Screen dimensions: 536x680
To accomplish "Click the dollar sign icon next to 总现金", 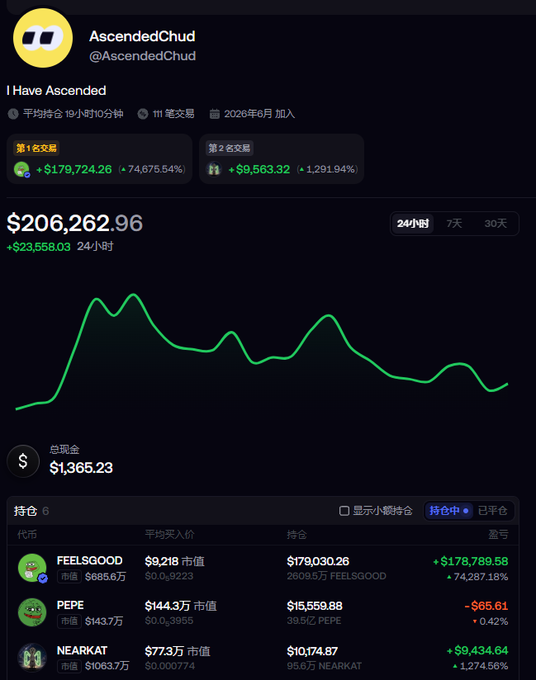I will [x=23, y=461].
